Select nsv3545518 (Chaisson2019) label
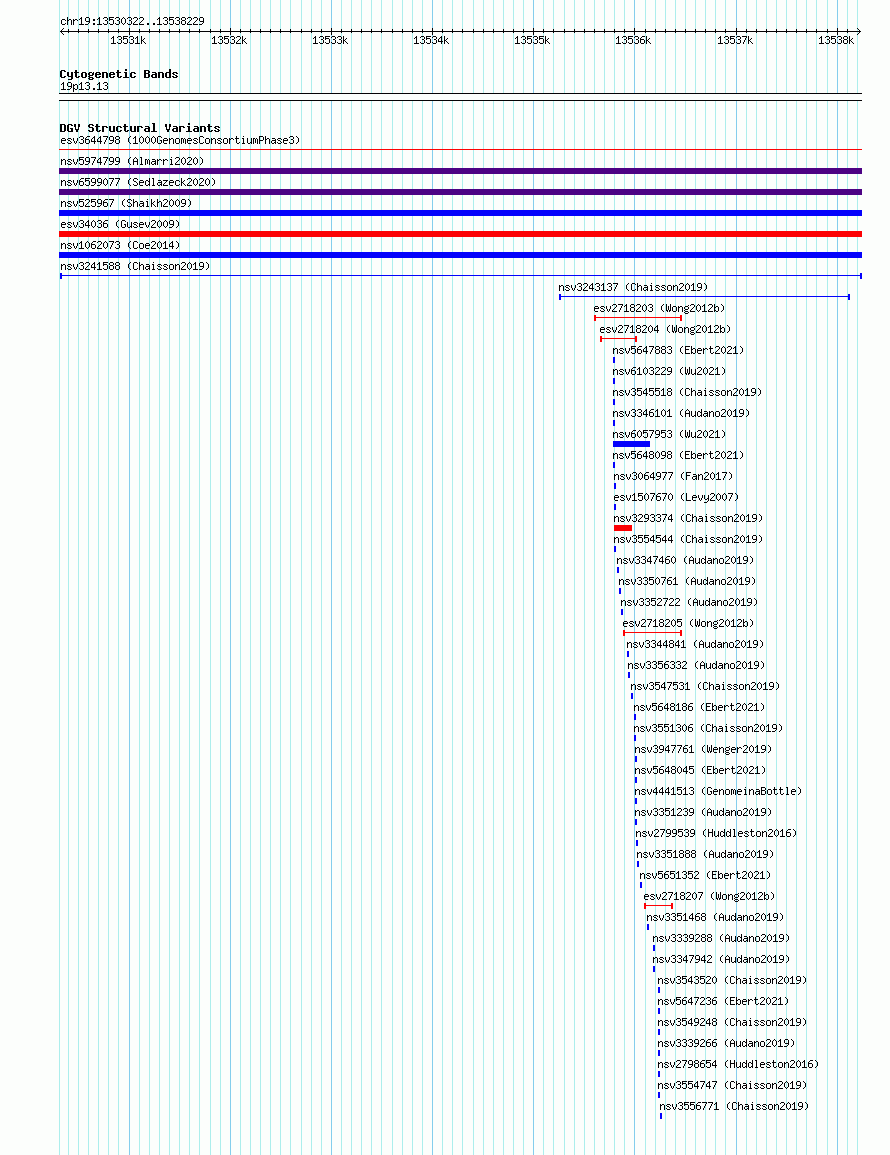The image size is (890, 1155). pos(687,392)
